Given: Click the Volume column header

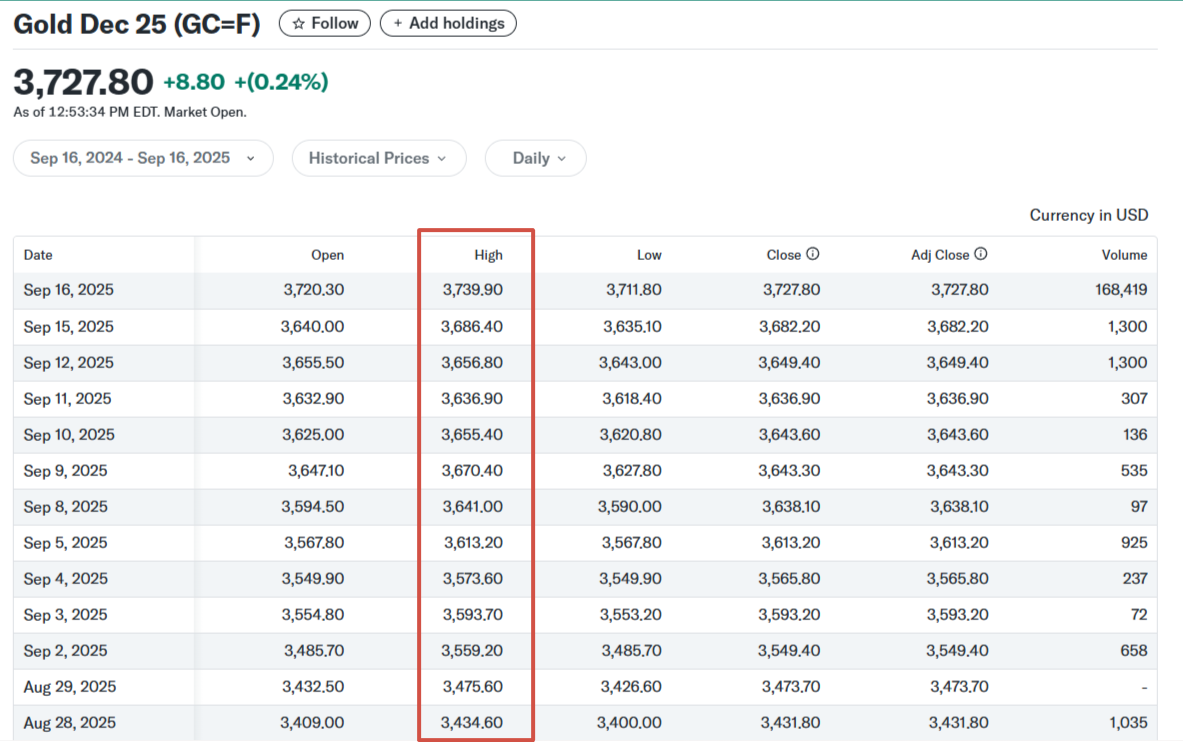Looking at the screenshot, I should (x=1124, y=255).
